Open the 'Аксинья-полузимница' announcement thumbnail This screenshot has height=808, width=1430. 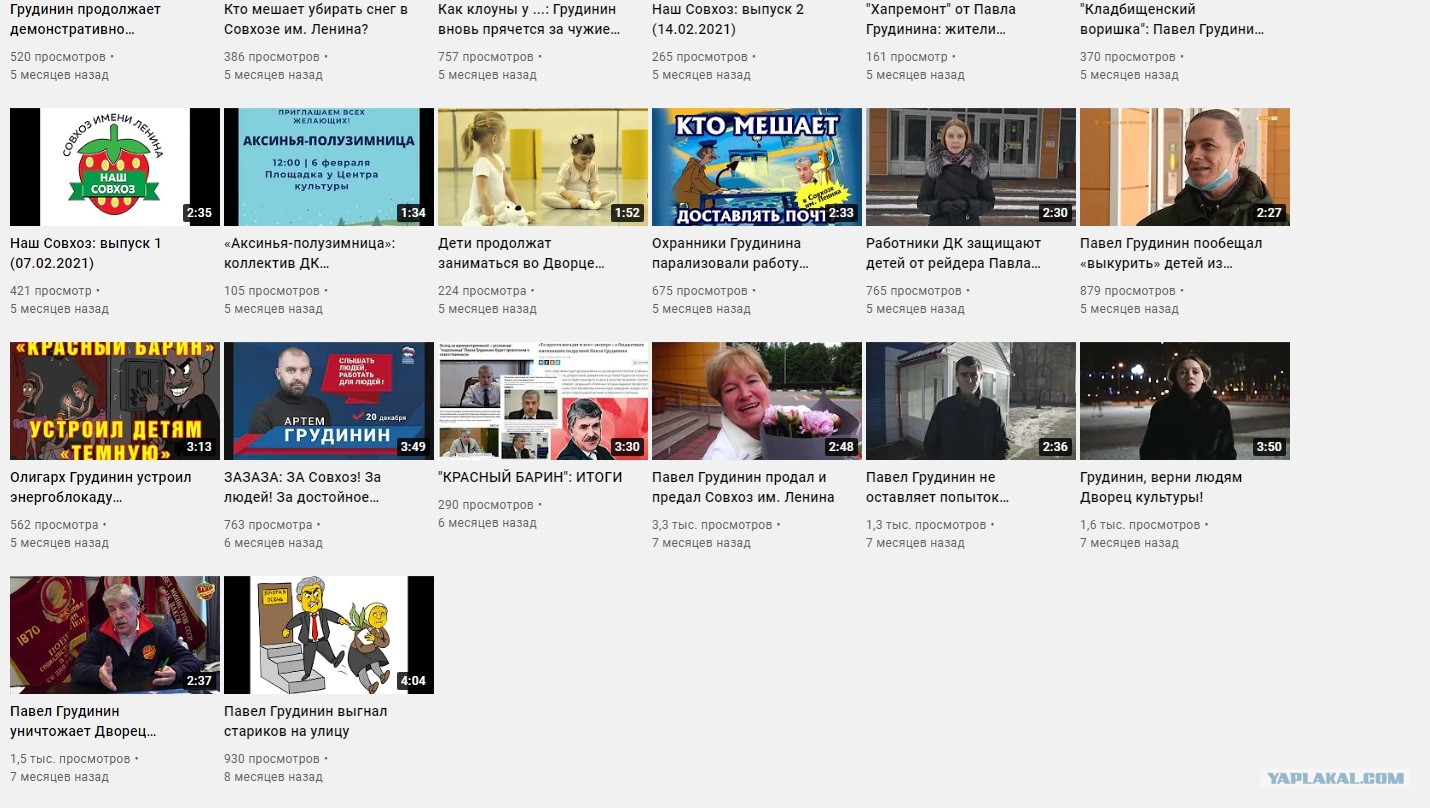click(x=329, y=167)
